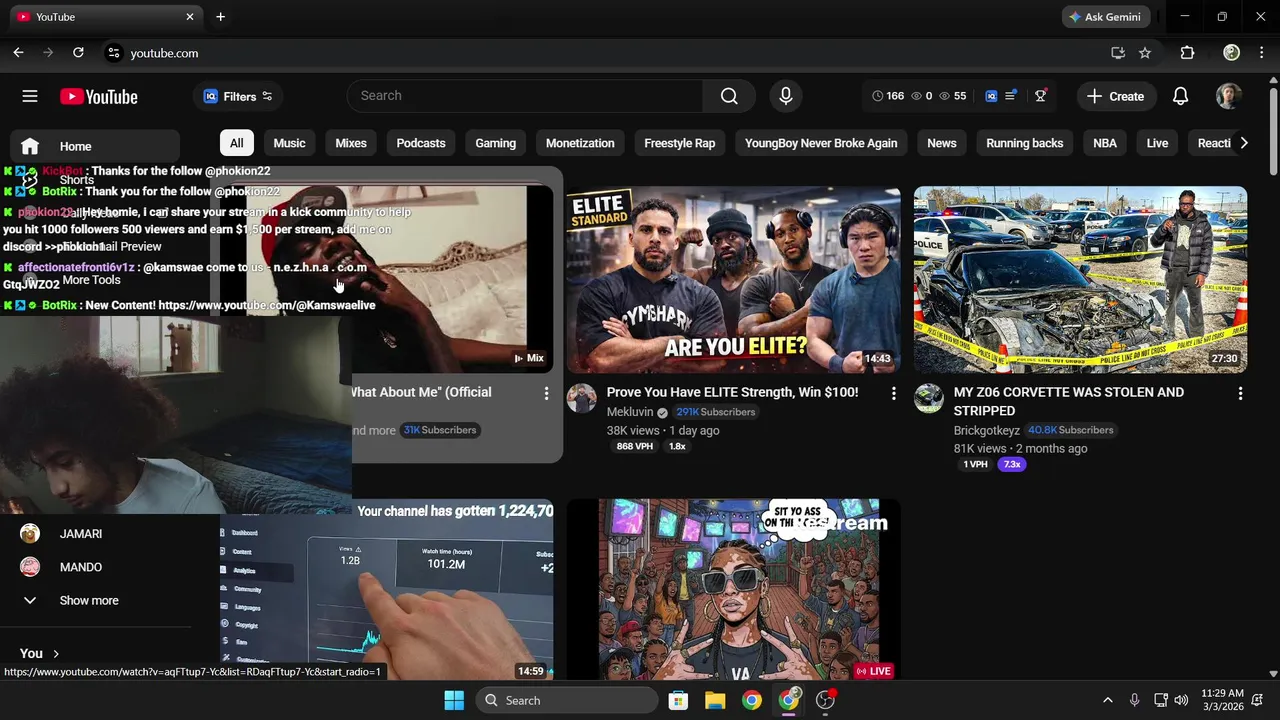Open the blue vidIQ logo beside counters
Screen dimensions: 1280x720
coord(991,96)
